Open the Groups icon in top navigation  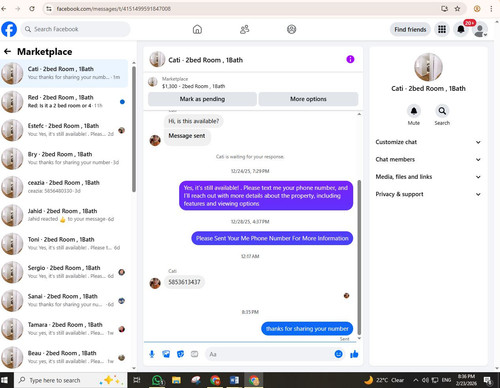click(292, 29)
